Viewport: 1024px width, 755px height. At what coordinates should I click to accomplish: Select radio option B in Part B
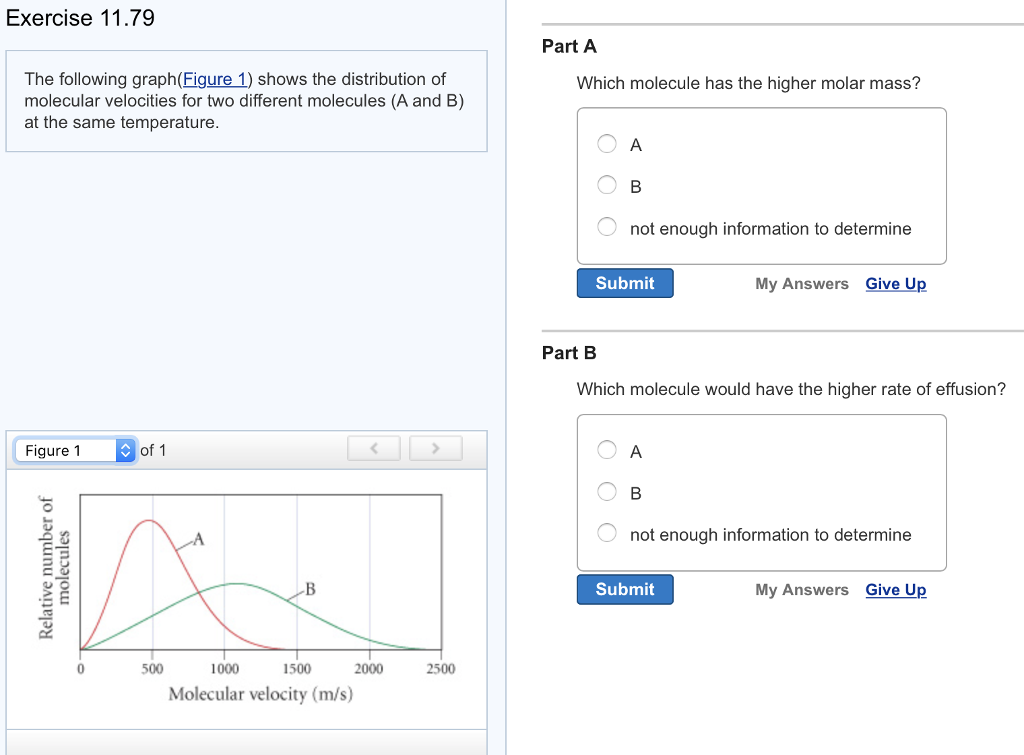(607, 490)
